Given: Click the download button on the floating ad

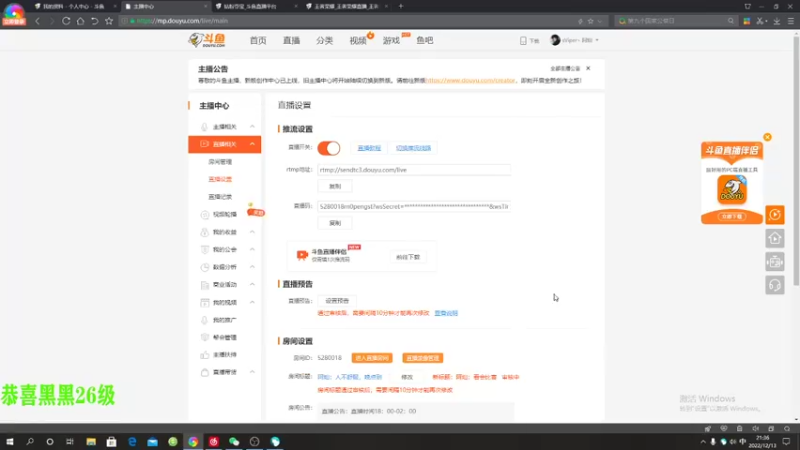Looking at the screenshot, I should [x=732, y=217].
